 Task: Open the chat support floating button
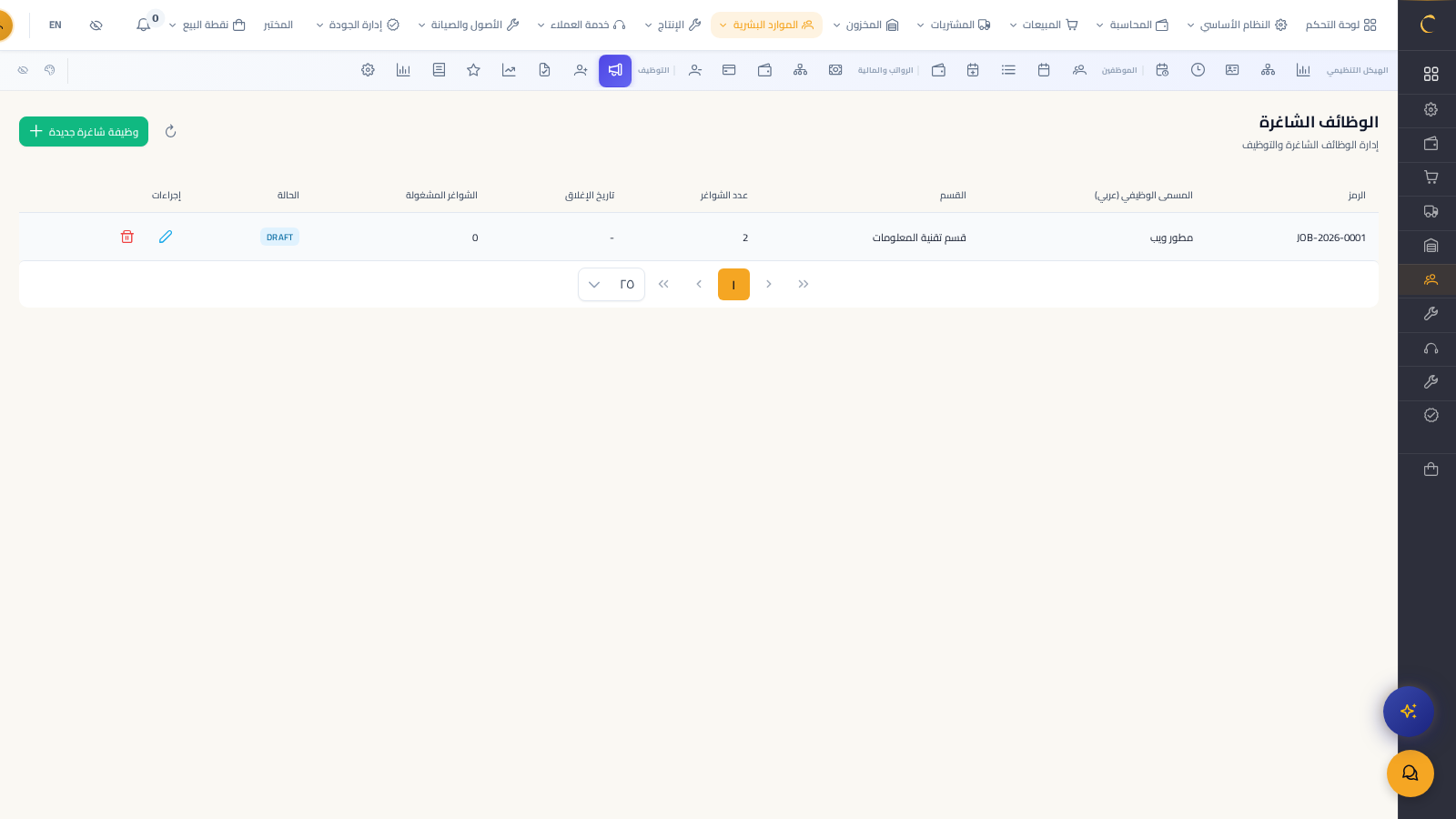click(x=1410, y=773)
